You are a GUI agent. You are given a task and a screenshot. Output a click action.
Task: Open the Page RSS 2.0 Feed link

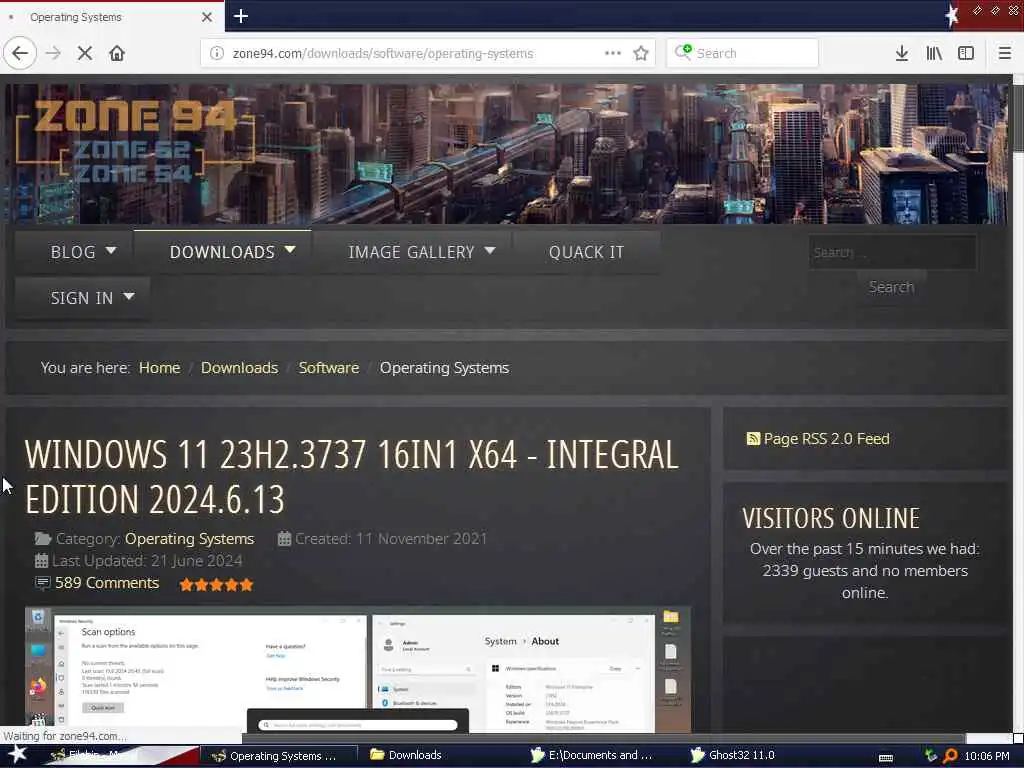(x=826, y=439)
